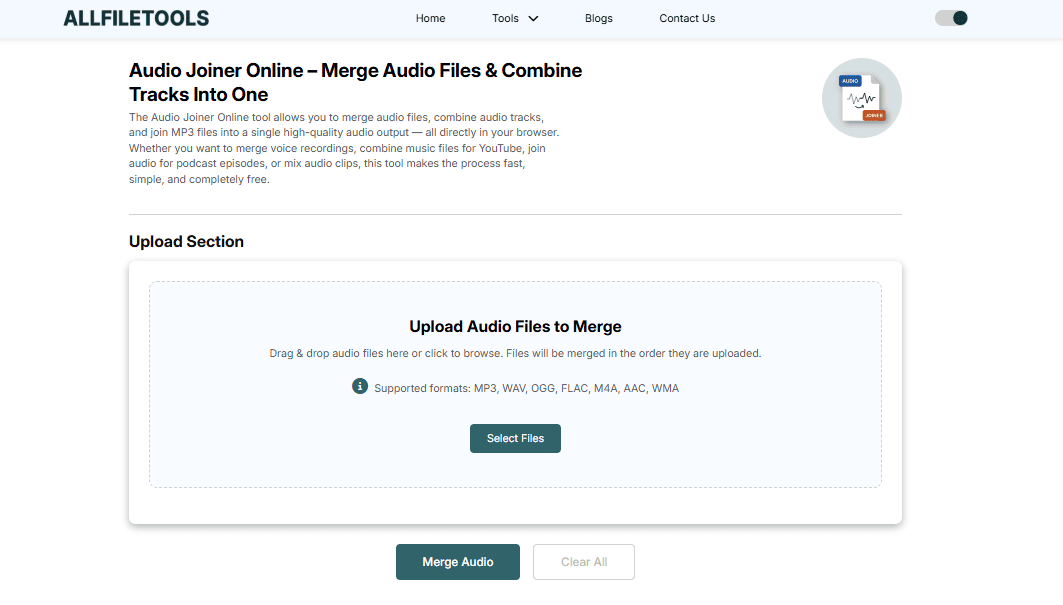Toggle the dark mode switch in the header
The height and width of the screenshot is (605, 1063).
click(x=951, y=18)
